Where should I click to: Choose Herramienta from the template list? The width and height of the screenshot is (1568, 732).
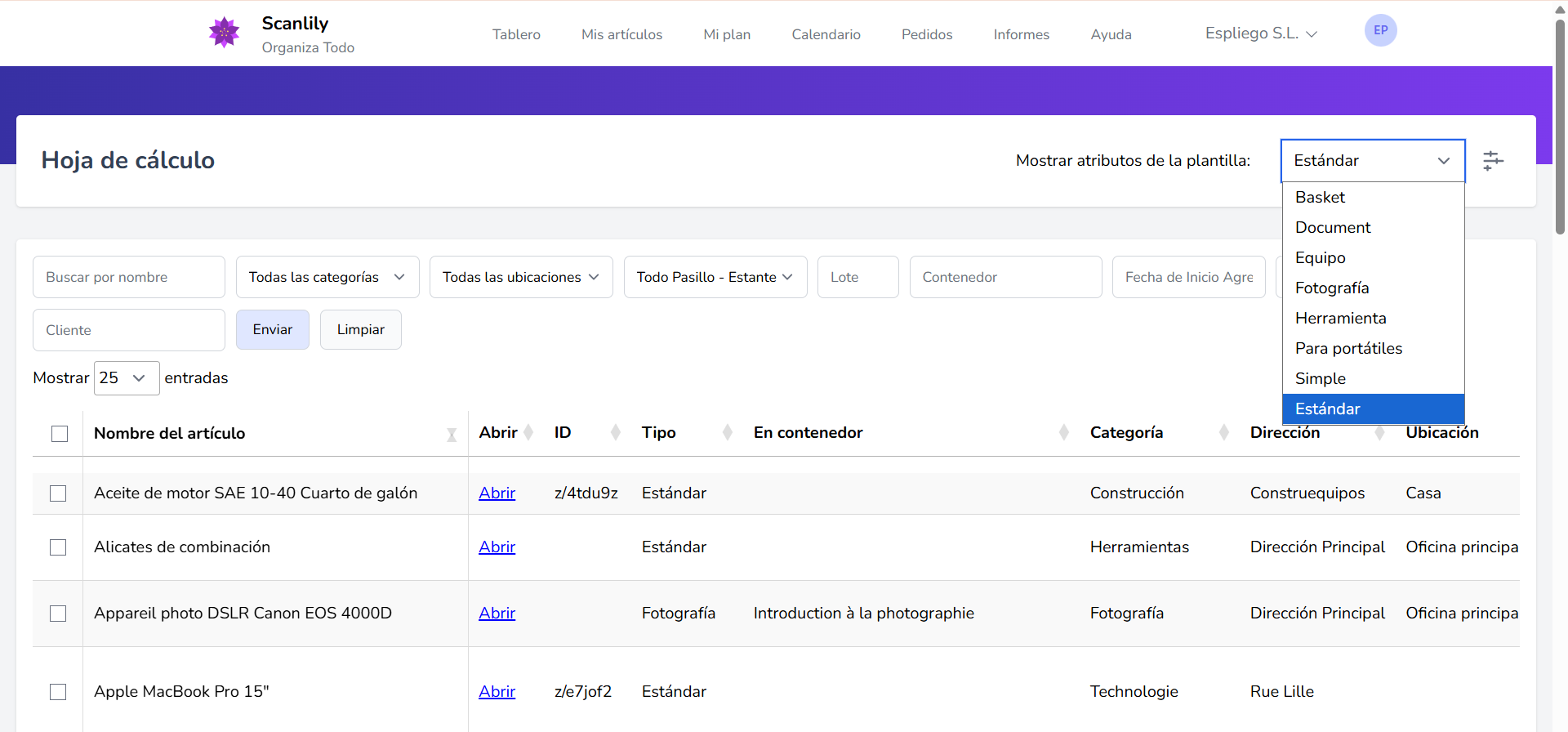click(1374, 318)
